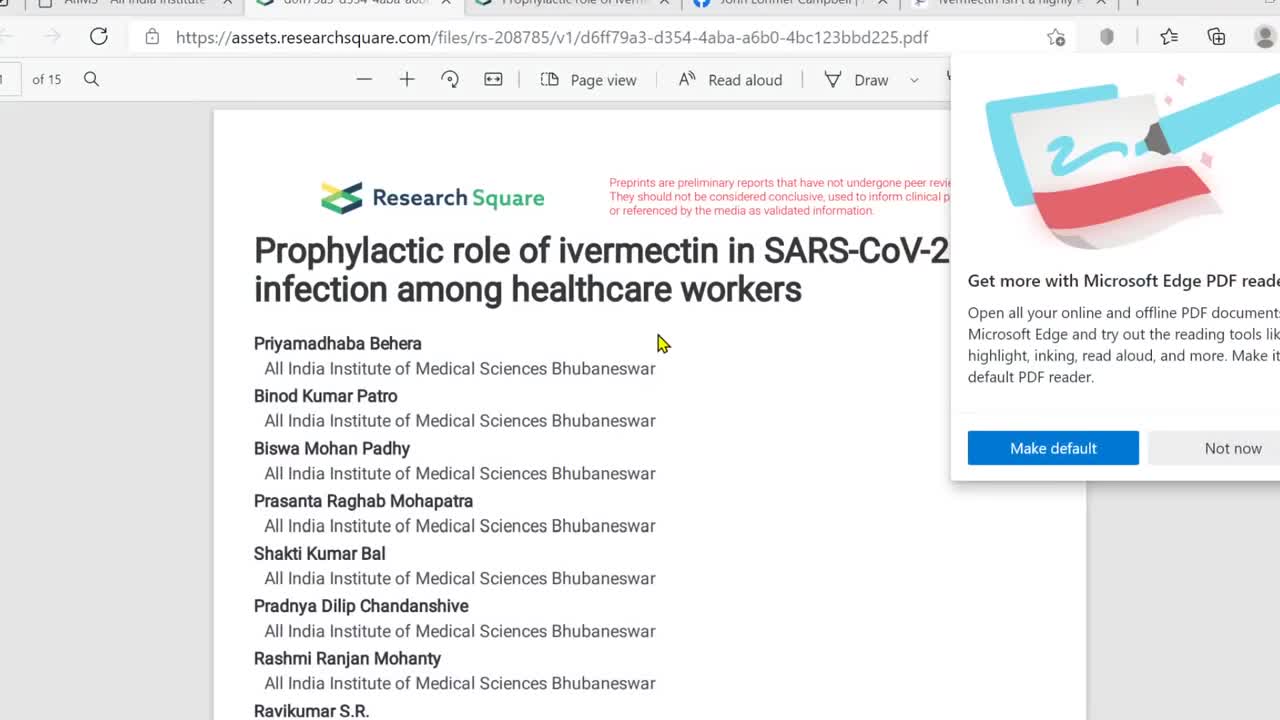Expand the Draw options dropdown arrow
Image resolution: width=1280 pixels, height=720 pixels.
[914, 80]
